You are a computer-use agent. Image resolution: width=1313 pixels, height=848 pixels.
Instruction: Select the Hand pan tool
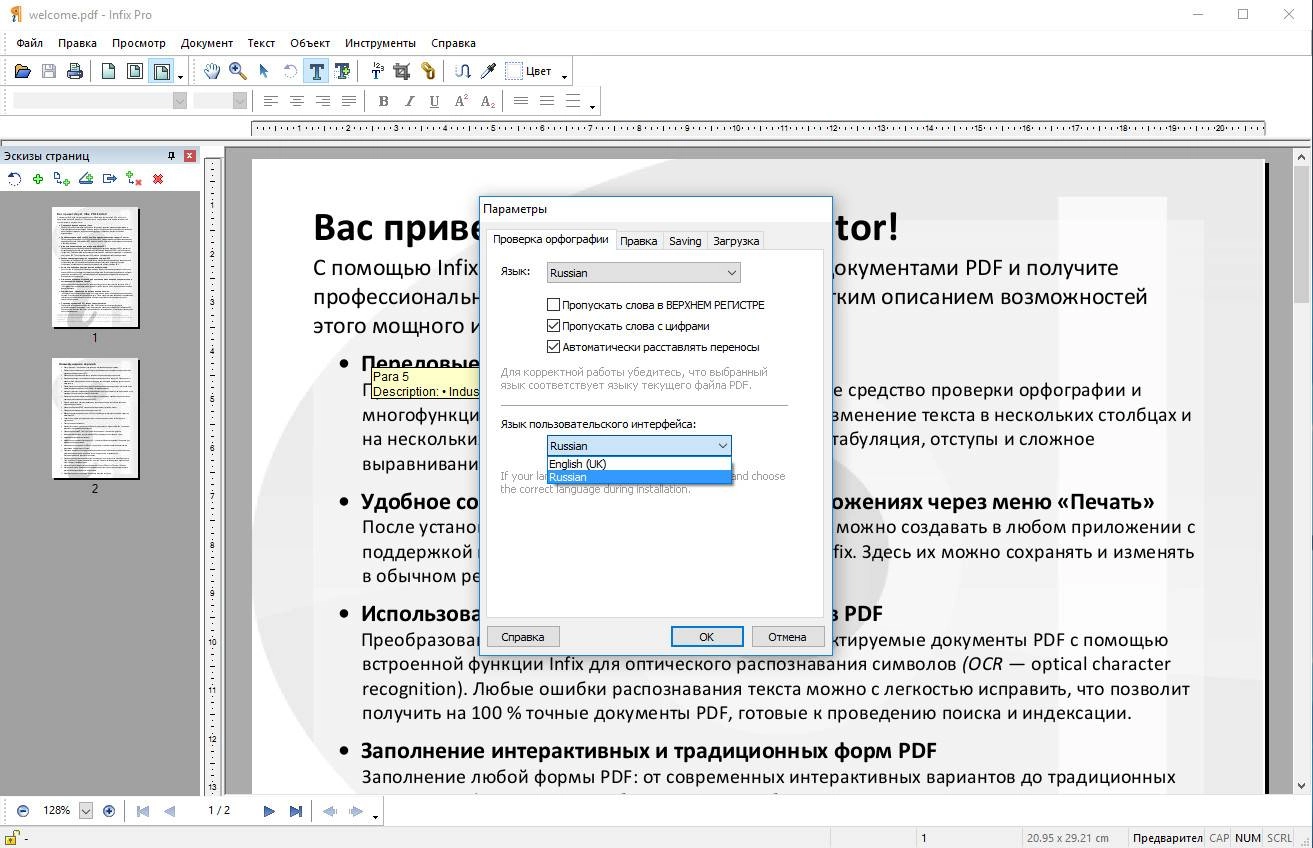point(212,71)
